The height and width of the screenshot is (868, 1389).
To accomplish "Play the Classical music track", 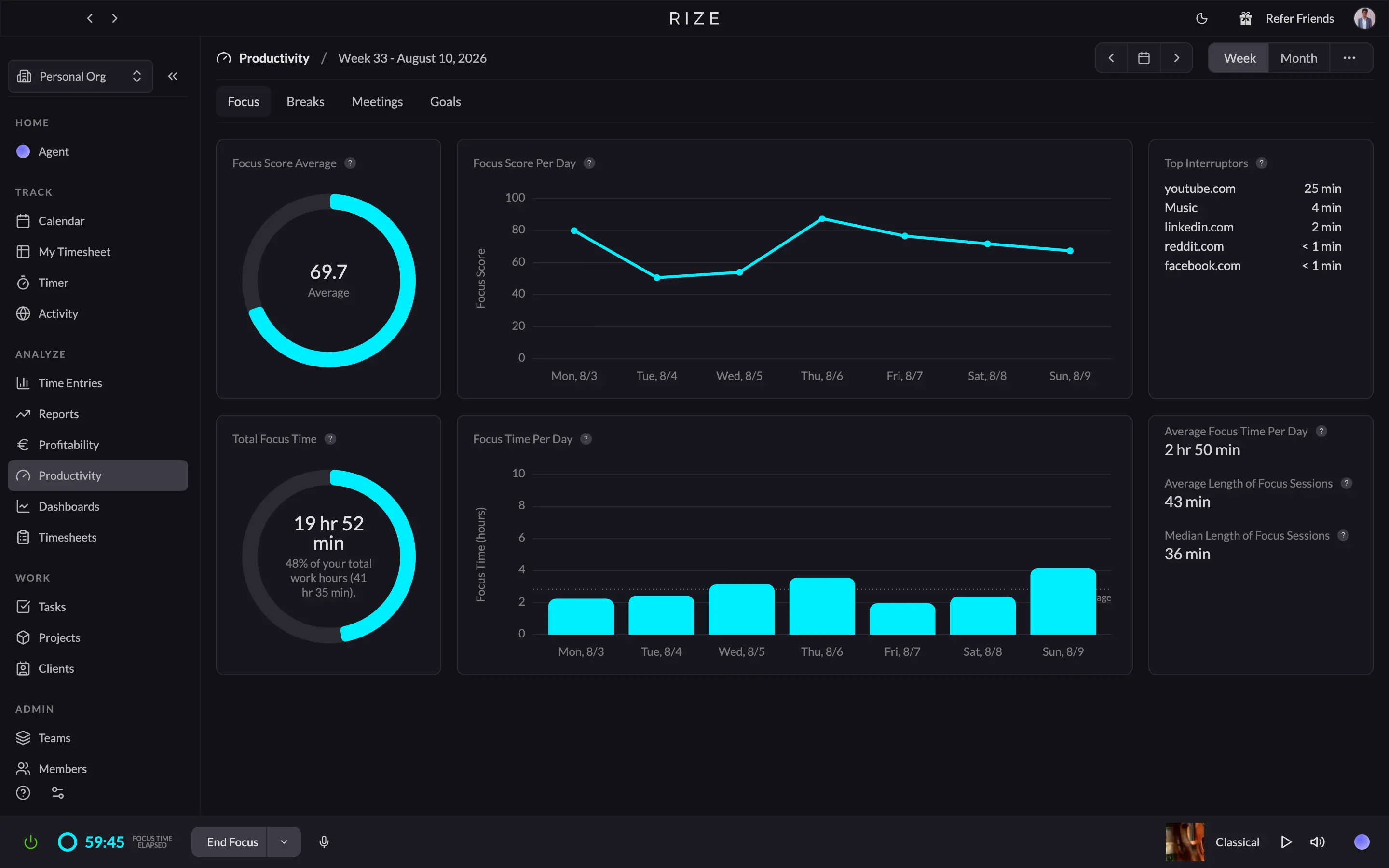I will point(1286,842).
